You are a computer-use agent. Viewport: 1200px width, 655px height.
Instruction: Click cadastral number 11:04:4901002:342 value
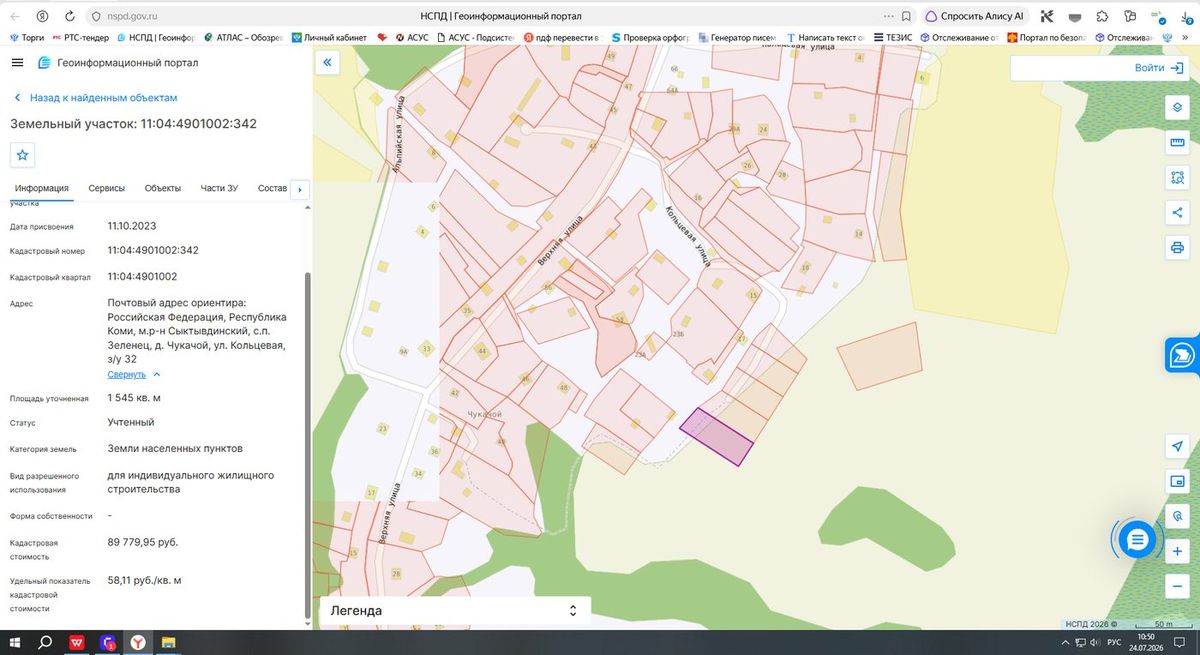[x=153, y=250]
